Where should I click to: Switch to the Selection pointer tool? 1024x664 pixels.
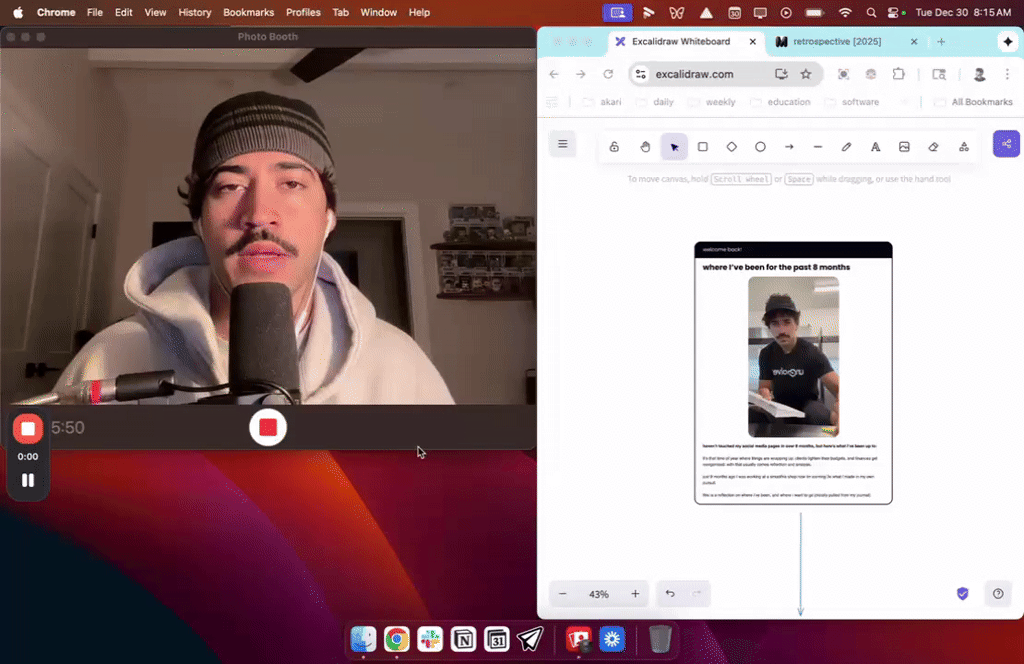673,146
